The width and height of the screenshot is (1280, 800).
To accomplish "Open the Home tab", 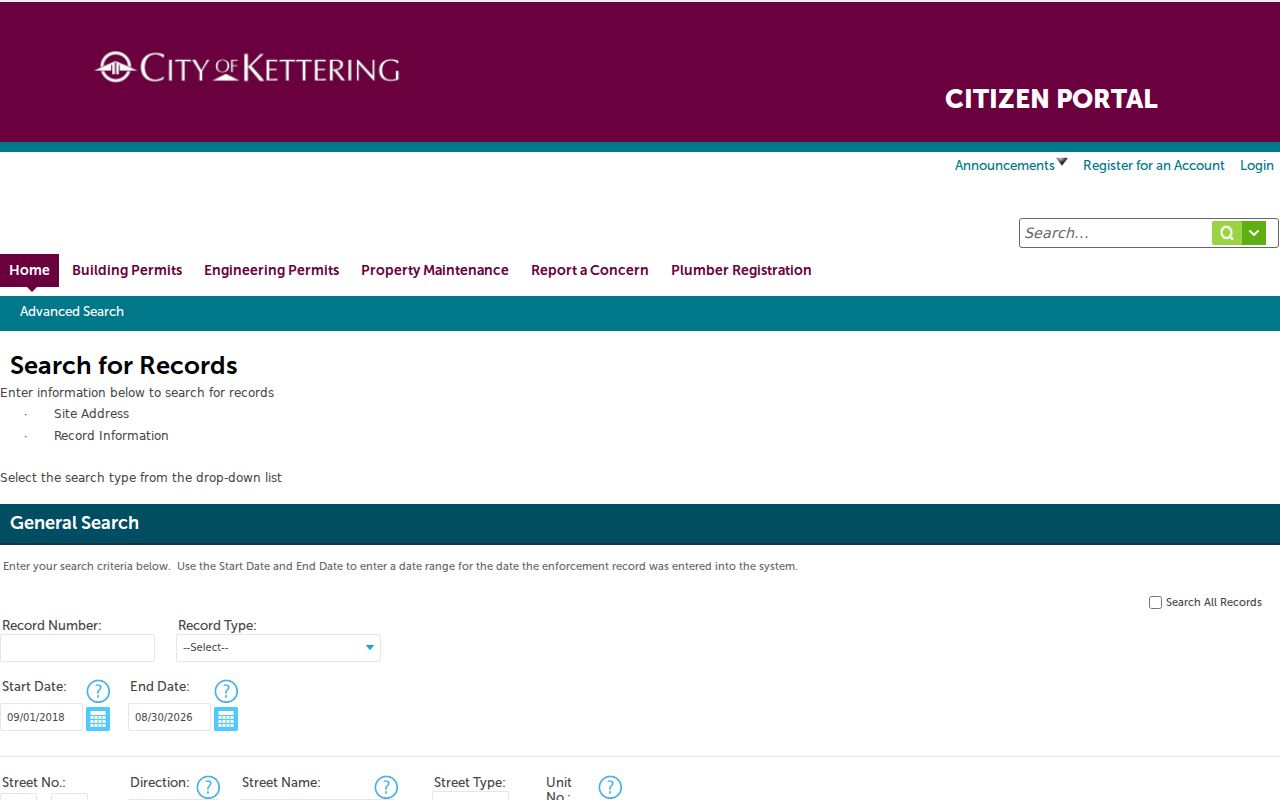I will click(29, 270).
